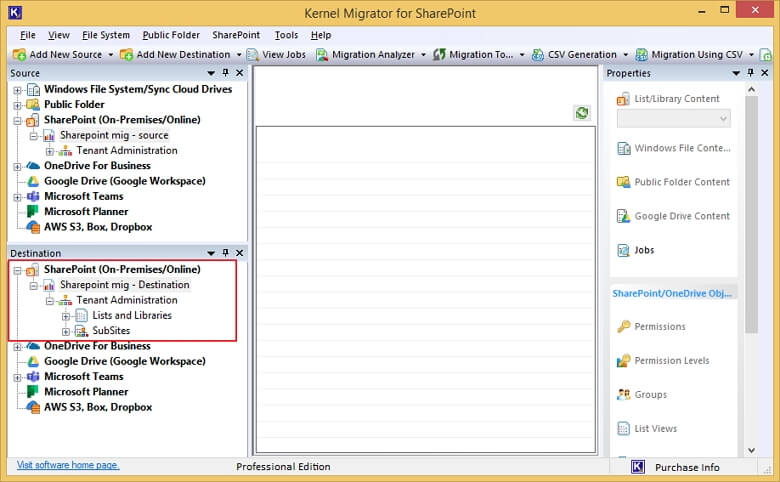Open the Public Folder menu
This screenshot has width=780, height=482.
[x=171, y=35]
